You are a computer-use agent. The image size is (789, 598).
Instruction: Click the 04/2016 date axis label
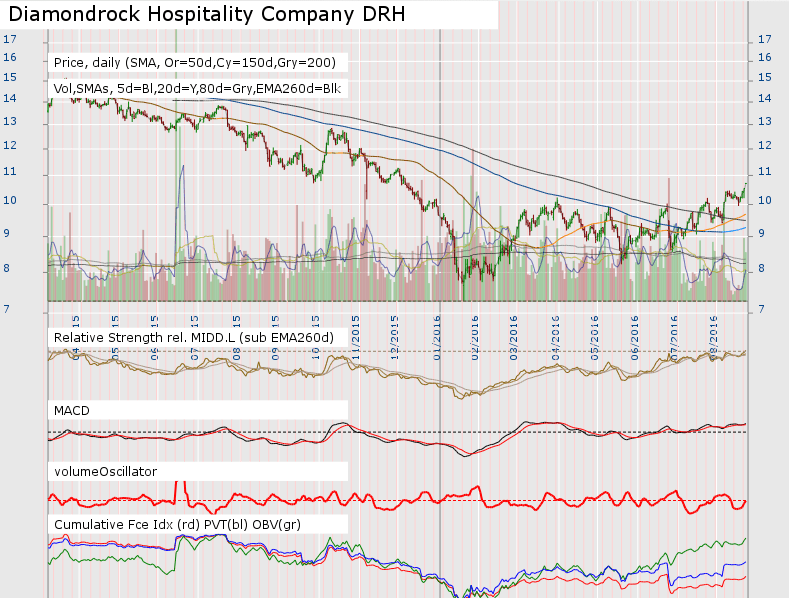[x=555, y=338]
